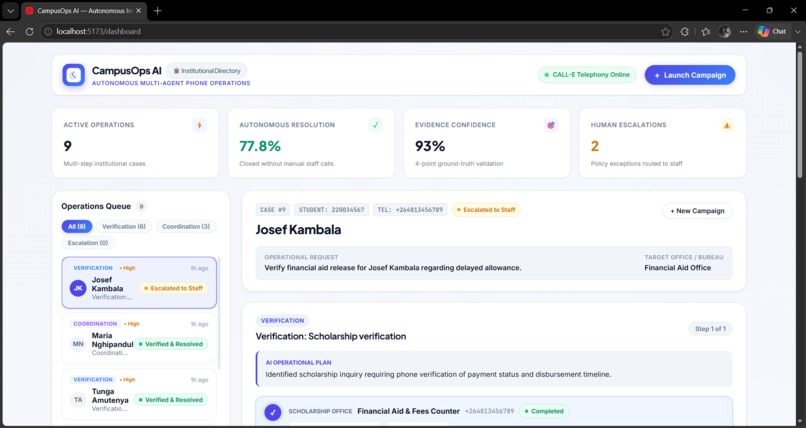Click the CALL-E Telephony Online status badge

(587, 75)
